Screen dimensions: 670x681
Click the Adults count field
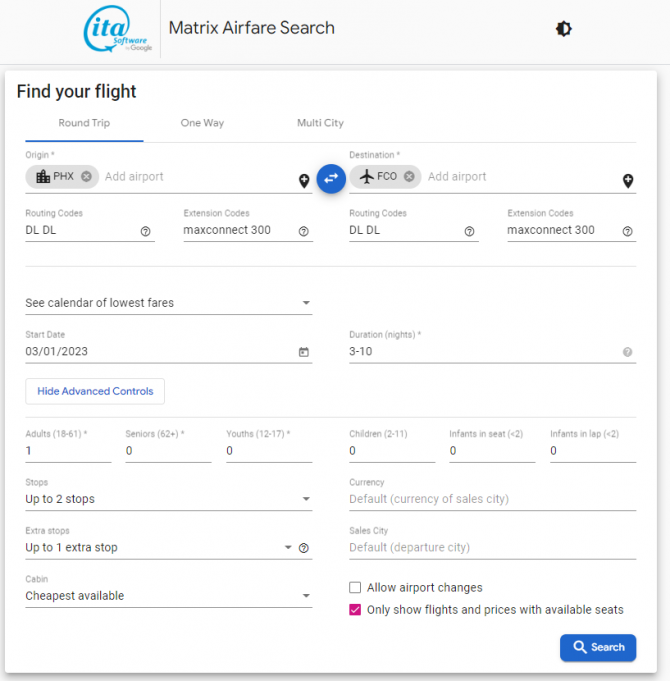pyautogui.click(x=68, y=451)
